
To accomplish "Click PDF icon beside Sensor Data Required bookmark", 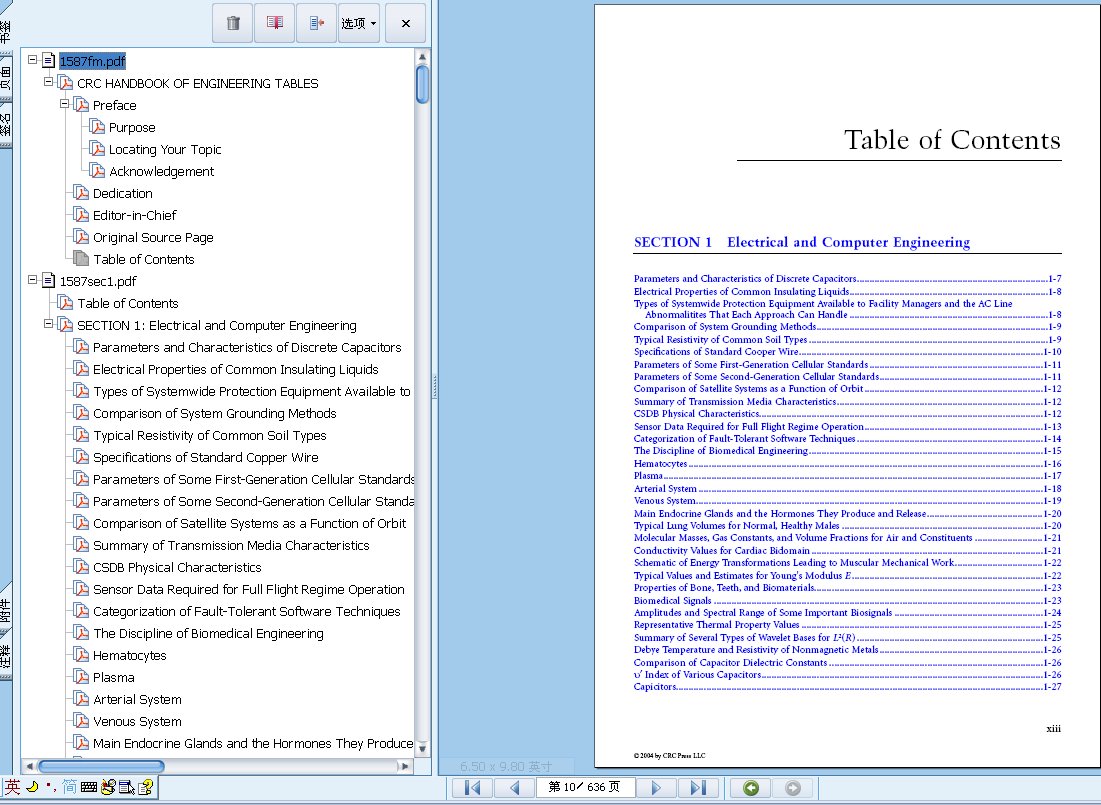I will tap(81, 589).
